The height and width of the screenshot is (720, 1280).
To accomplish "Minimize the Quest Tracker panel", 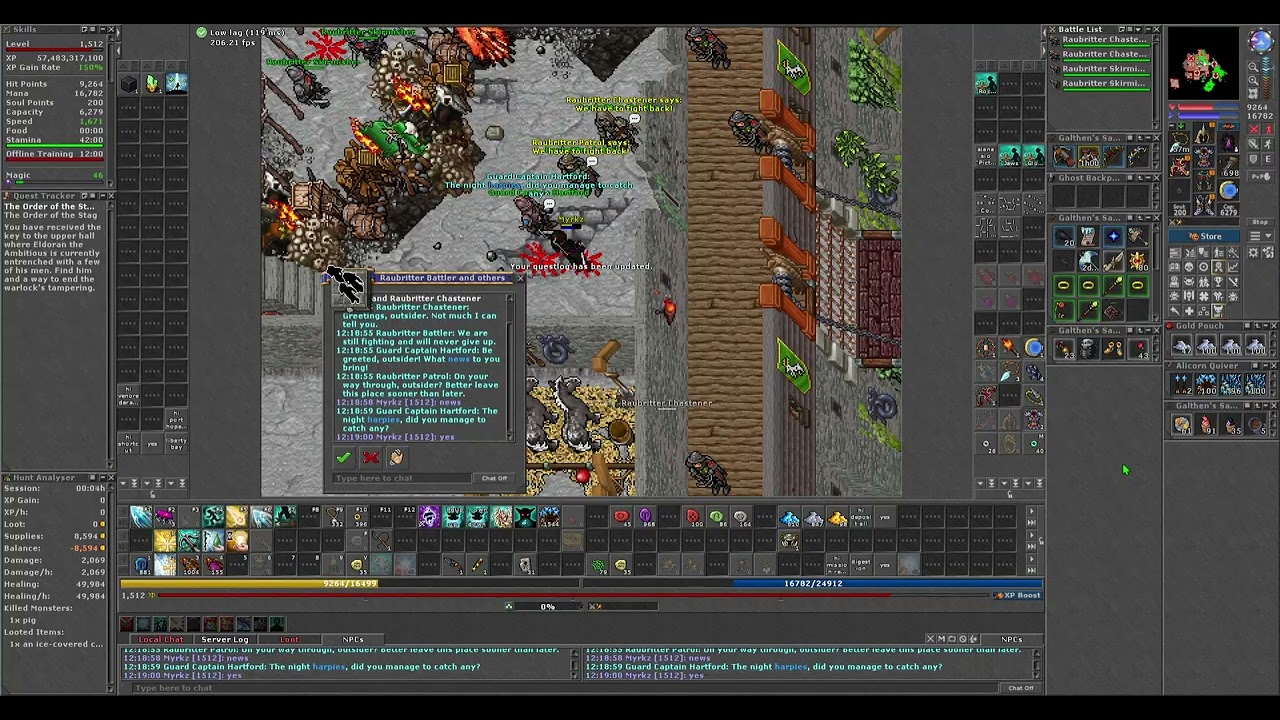I will tap(103, 196).
